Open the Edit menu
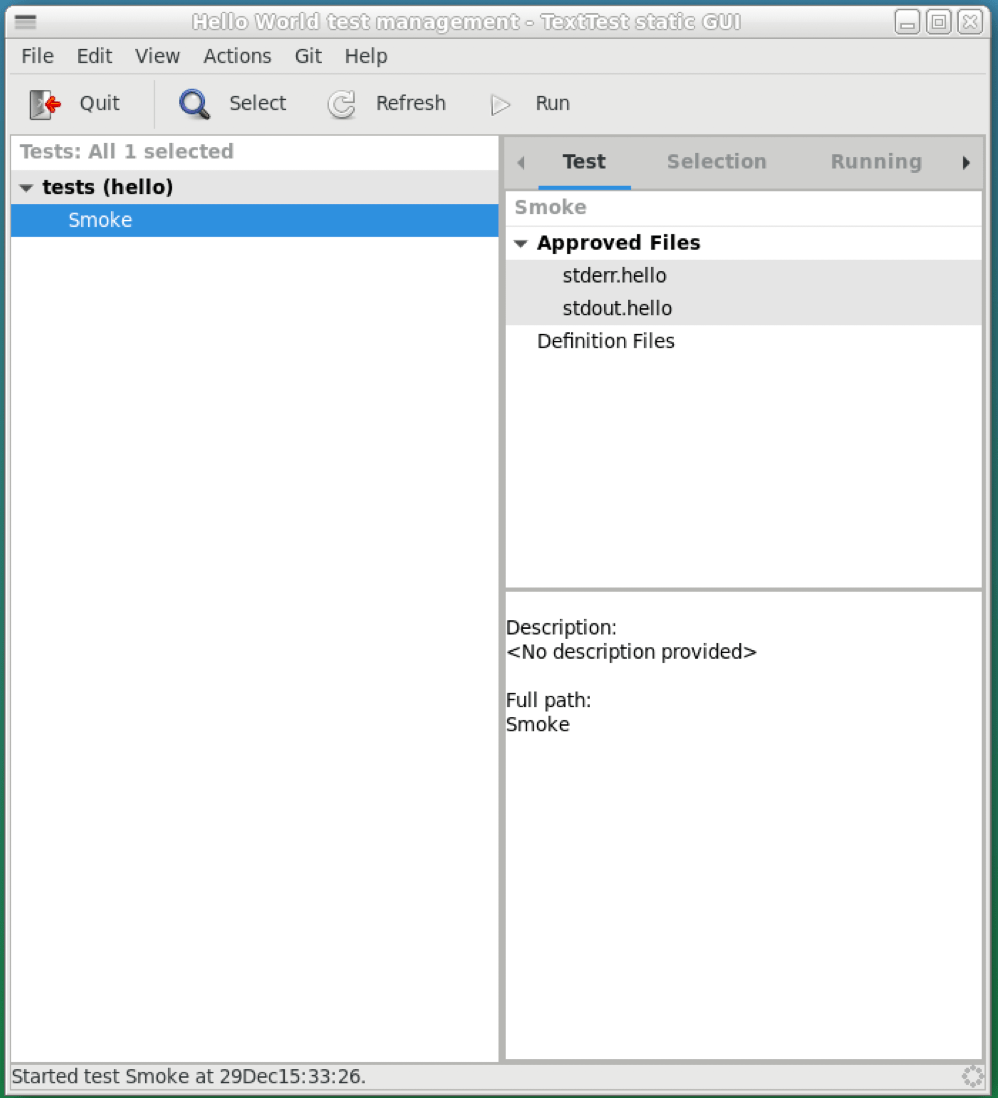Image resolution: width=998 pixels, height=1098 pixels. [x=94, y=56]
